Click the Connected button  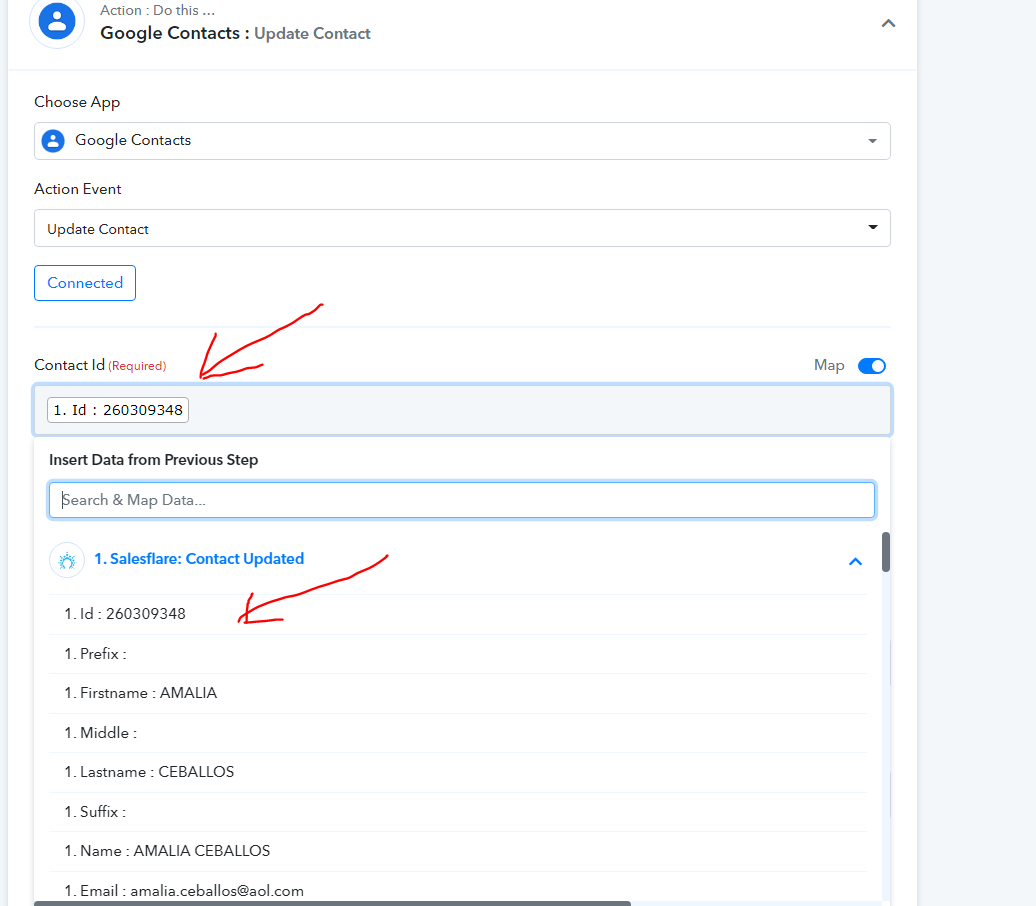pos(85,283)
